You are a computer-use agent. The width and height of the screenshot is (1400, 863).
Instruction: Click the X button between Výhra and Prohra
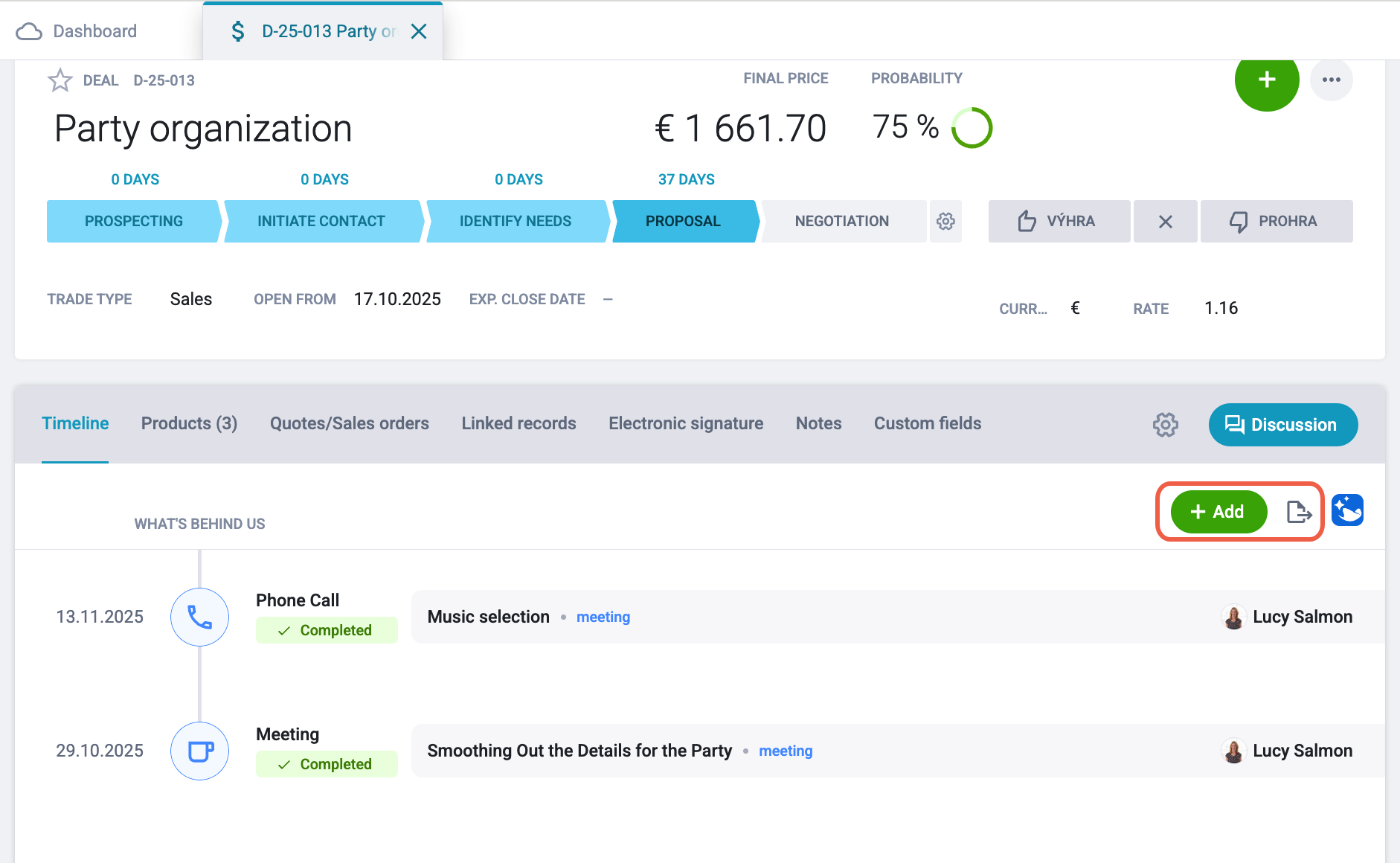coord(1166,221)
